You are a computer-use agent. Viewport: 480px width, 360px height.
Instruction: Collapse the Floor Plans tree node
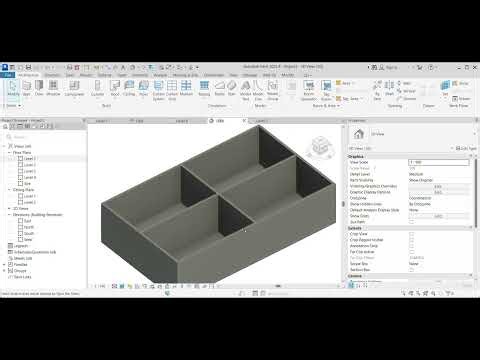(9, 152)
